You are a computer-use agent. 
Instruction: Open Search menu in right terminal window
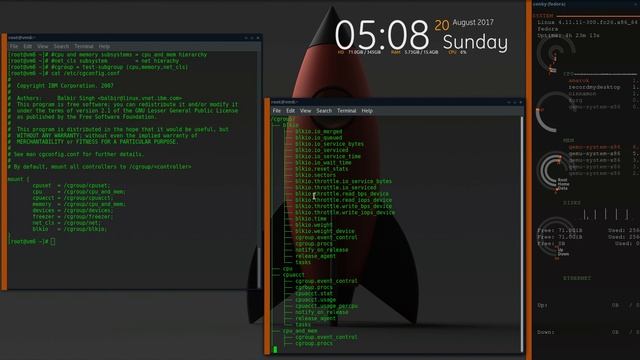[x=324, y=111]
